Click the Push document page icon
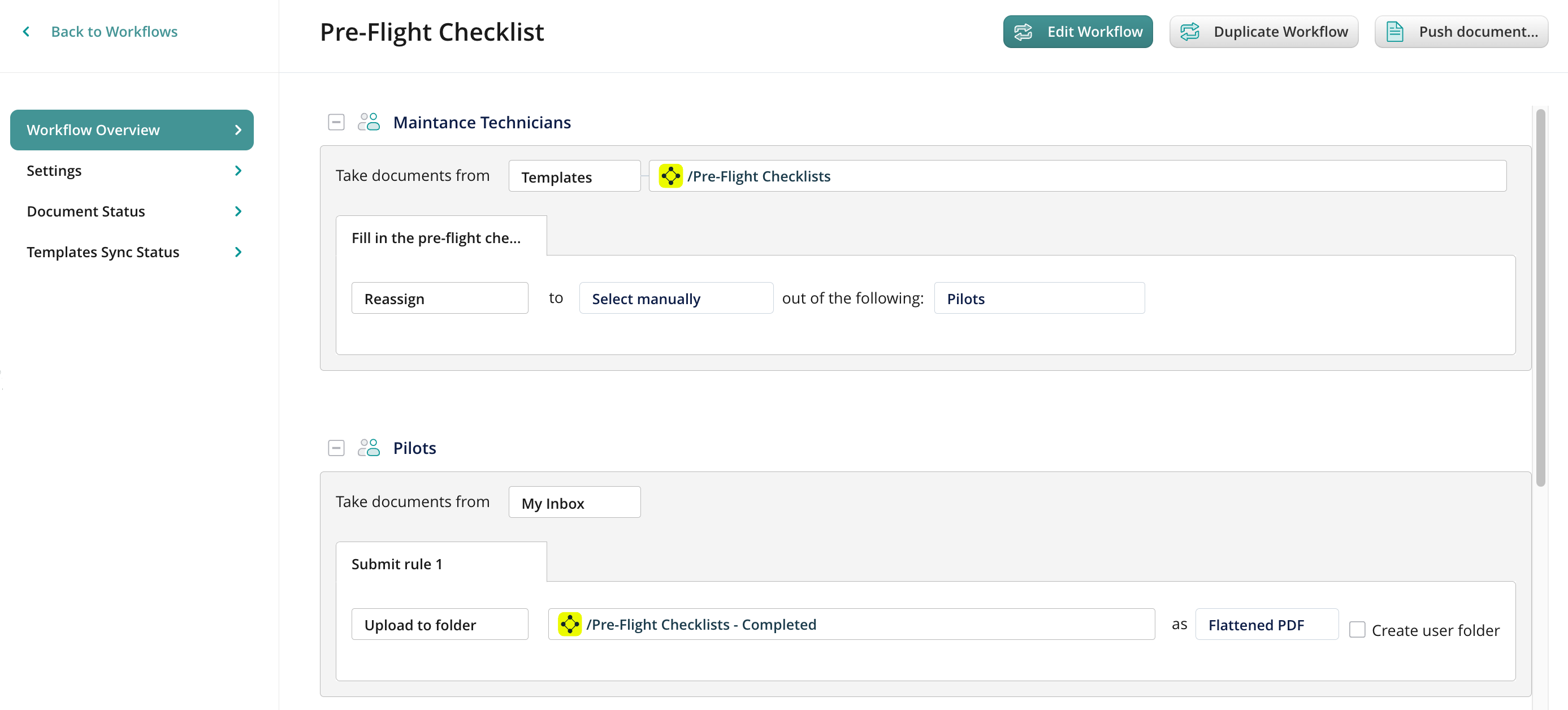Viewport: 1568px width, 710px height. pyautogui.click(x=1394, y=32)
